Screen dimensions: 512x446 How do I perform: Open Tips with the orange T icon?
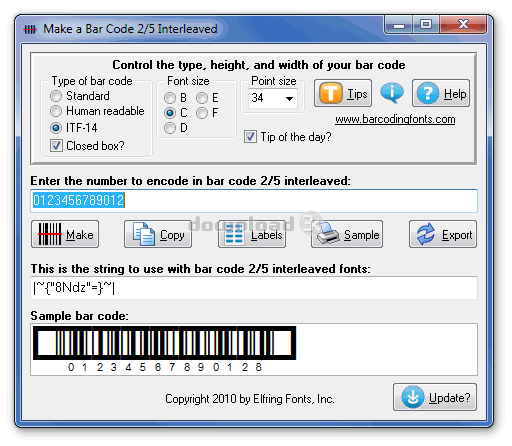pyautogui.click(x=343, y=93)
